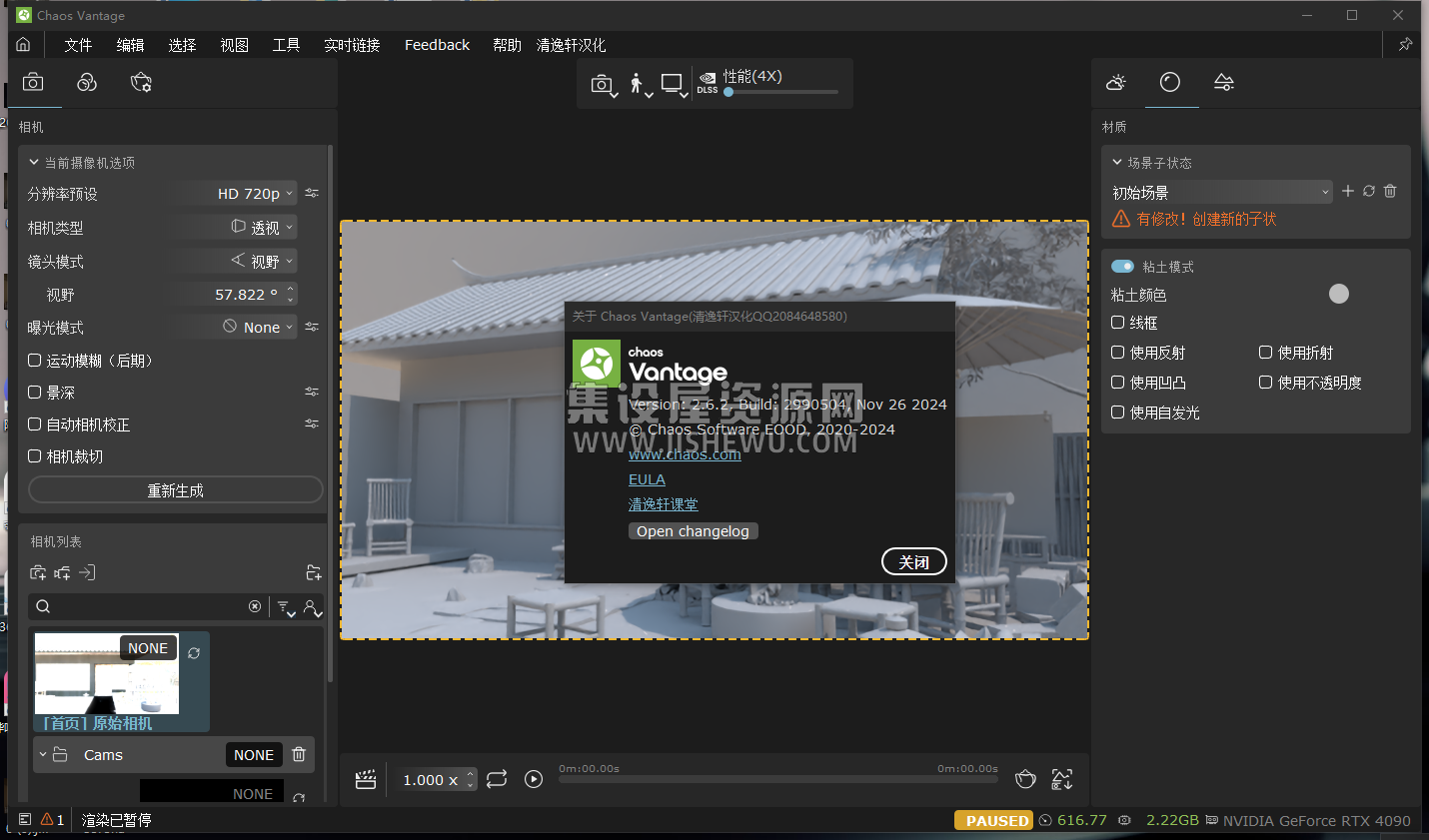Open the environment lighting tab icon
This screenshot has height=840, width=1429.
1116,83
